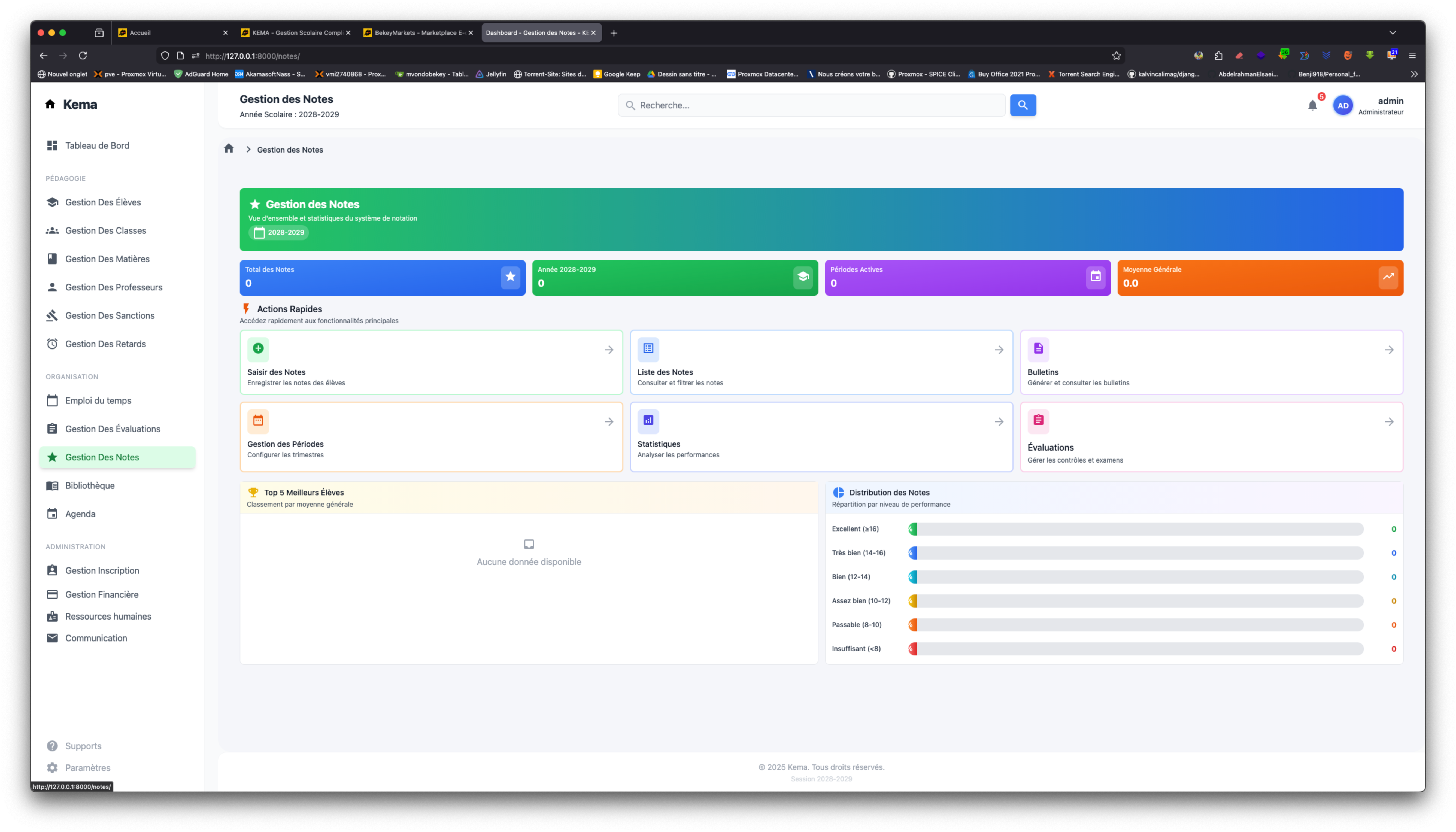Open Paramètres link in sidebar
Image resolution: width=1456 pixels, height=832 pixels.
[87, 767]
